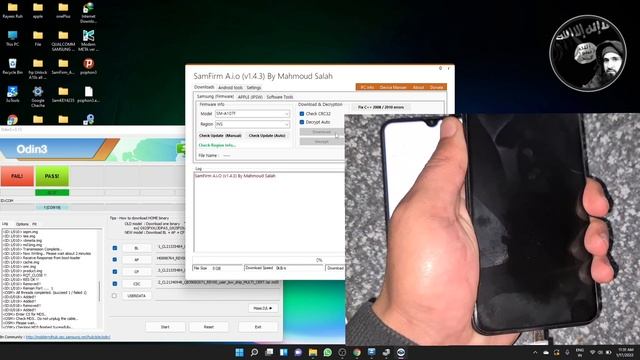Screen dimensions: 640x360
Task: Open File Explorer from taskbar
Action: [x=313, y=352]
